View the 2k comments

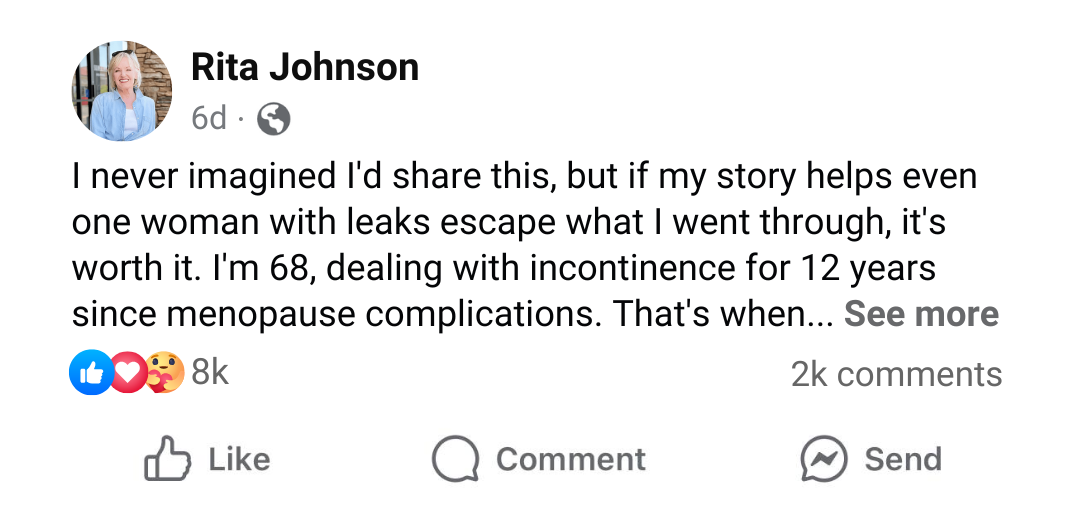(896, 374)
